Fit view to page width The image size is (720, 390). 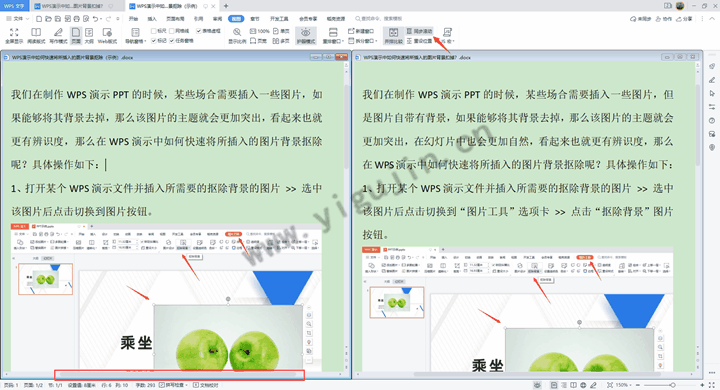(x=259, y=41)
